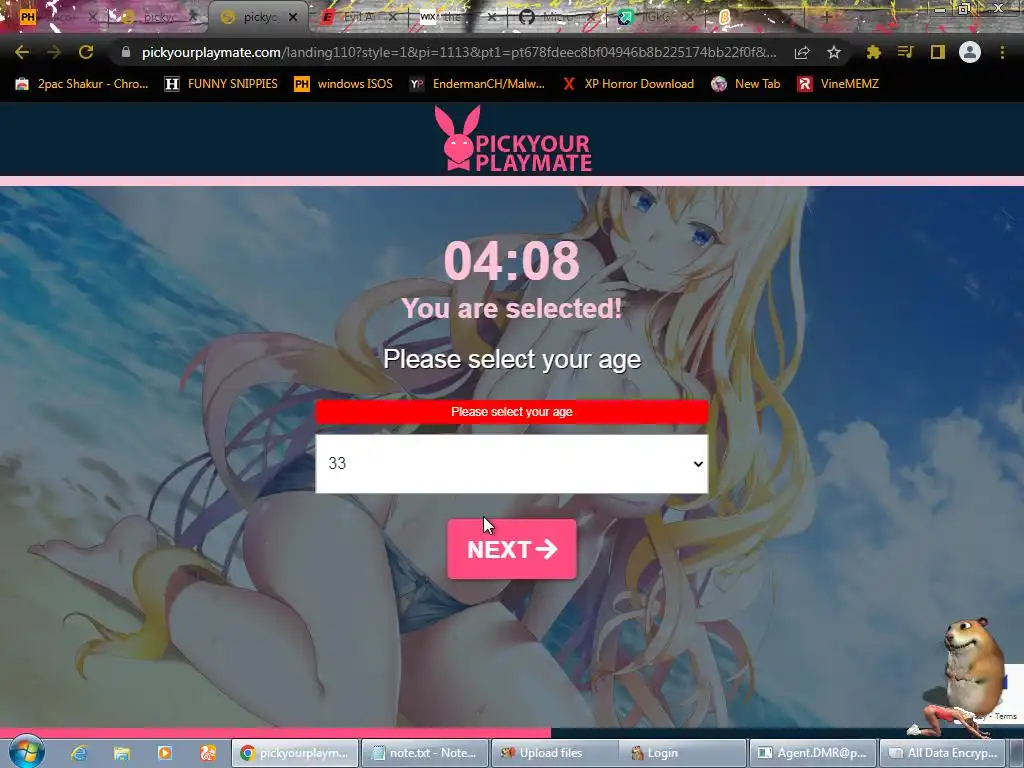This screenshot has height=768, width=1024.
Task: Click the address bar URL
Action: (x=459, y=52)
